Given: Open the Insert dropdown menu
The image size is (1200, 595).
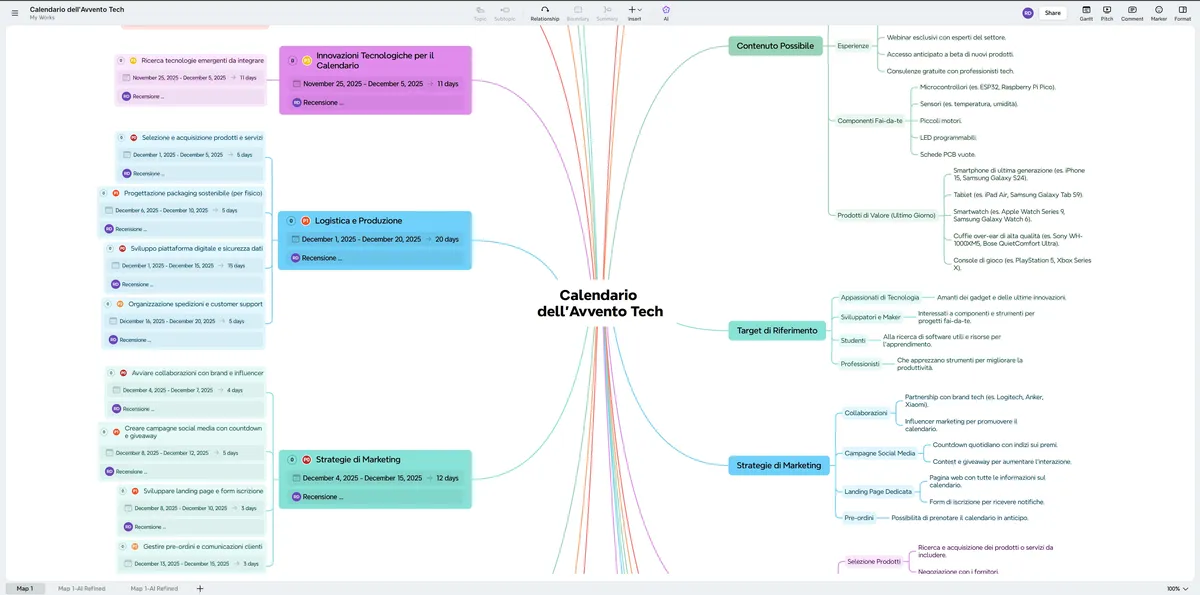Looking at the screenshot, I should (635, 12).
